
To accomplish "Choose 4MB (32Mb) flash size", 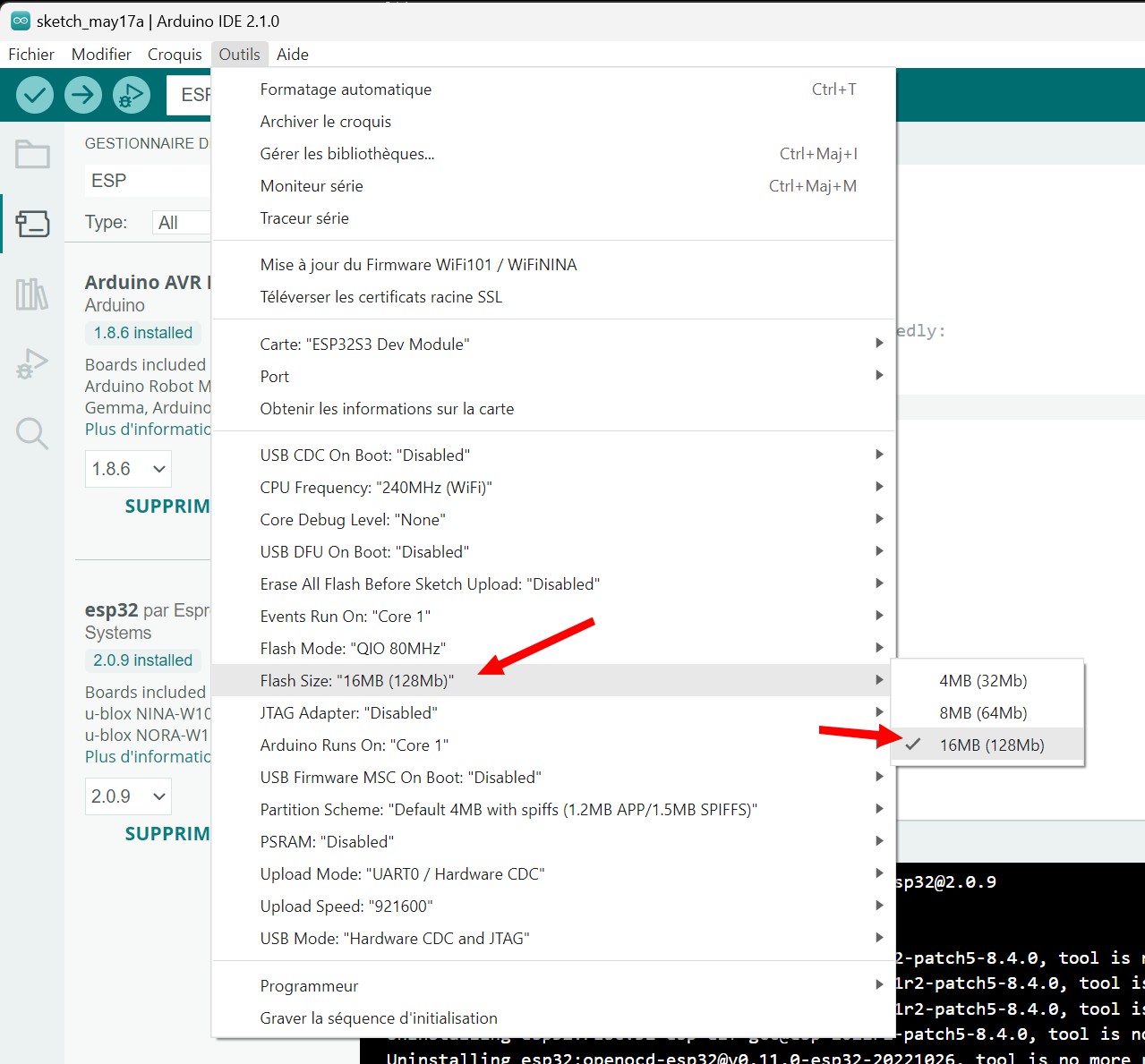I will 987,681.
